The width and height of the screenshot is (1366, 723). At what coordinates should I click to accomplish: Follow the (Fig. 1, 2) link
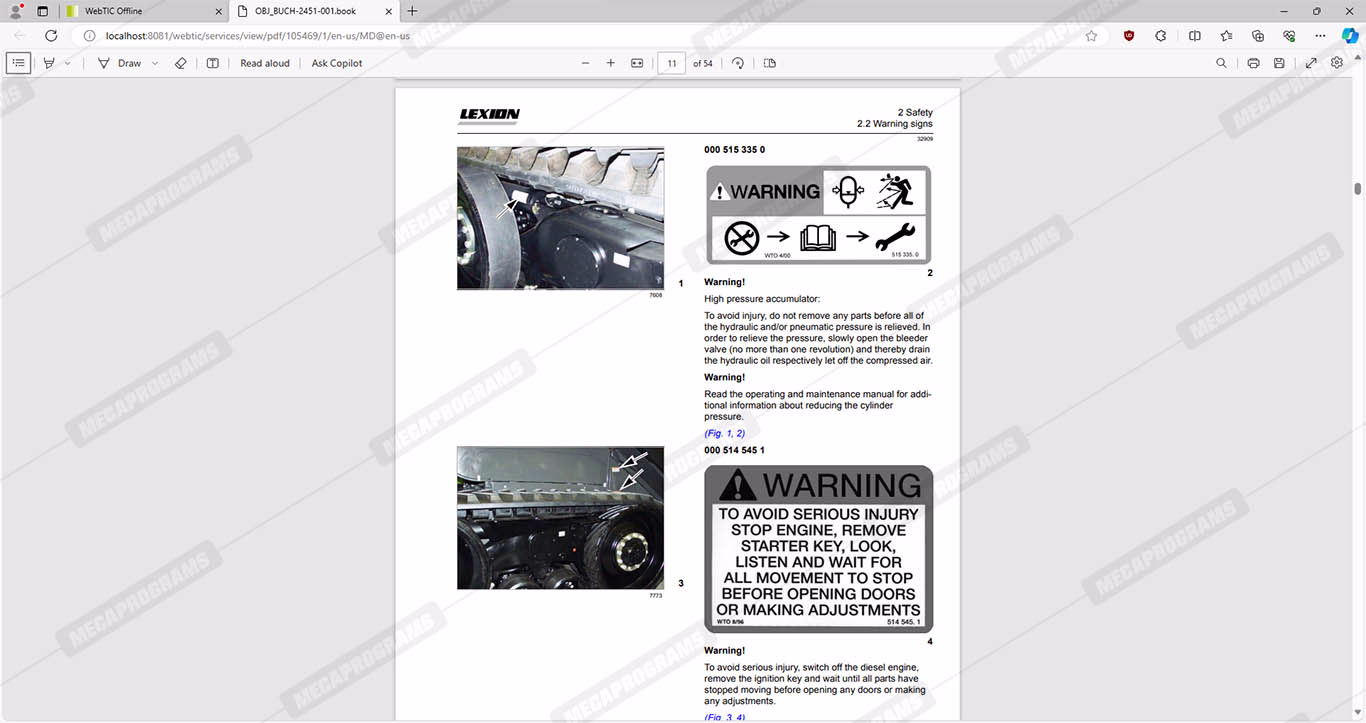pyautogui.click(x=725, y=433)
